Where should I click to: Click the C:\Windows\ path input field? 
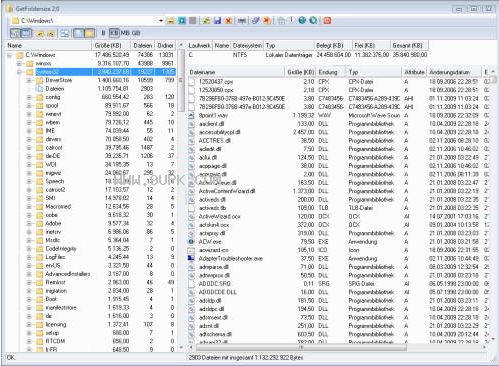88,21
